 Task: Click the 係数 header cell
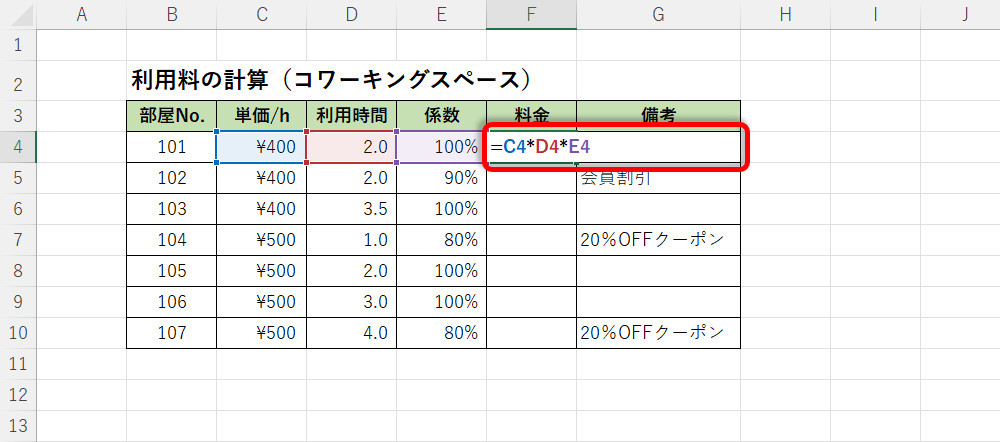tap(441, 115)
